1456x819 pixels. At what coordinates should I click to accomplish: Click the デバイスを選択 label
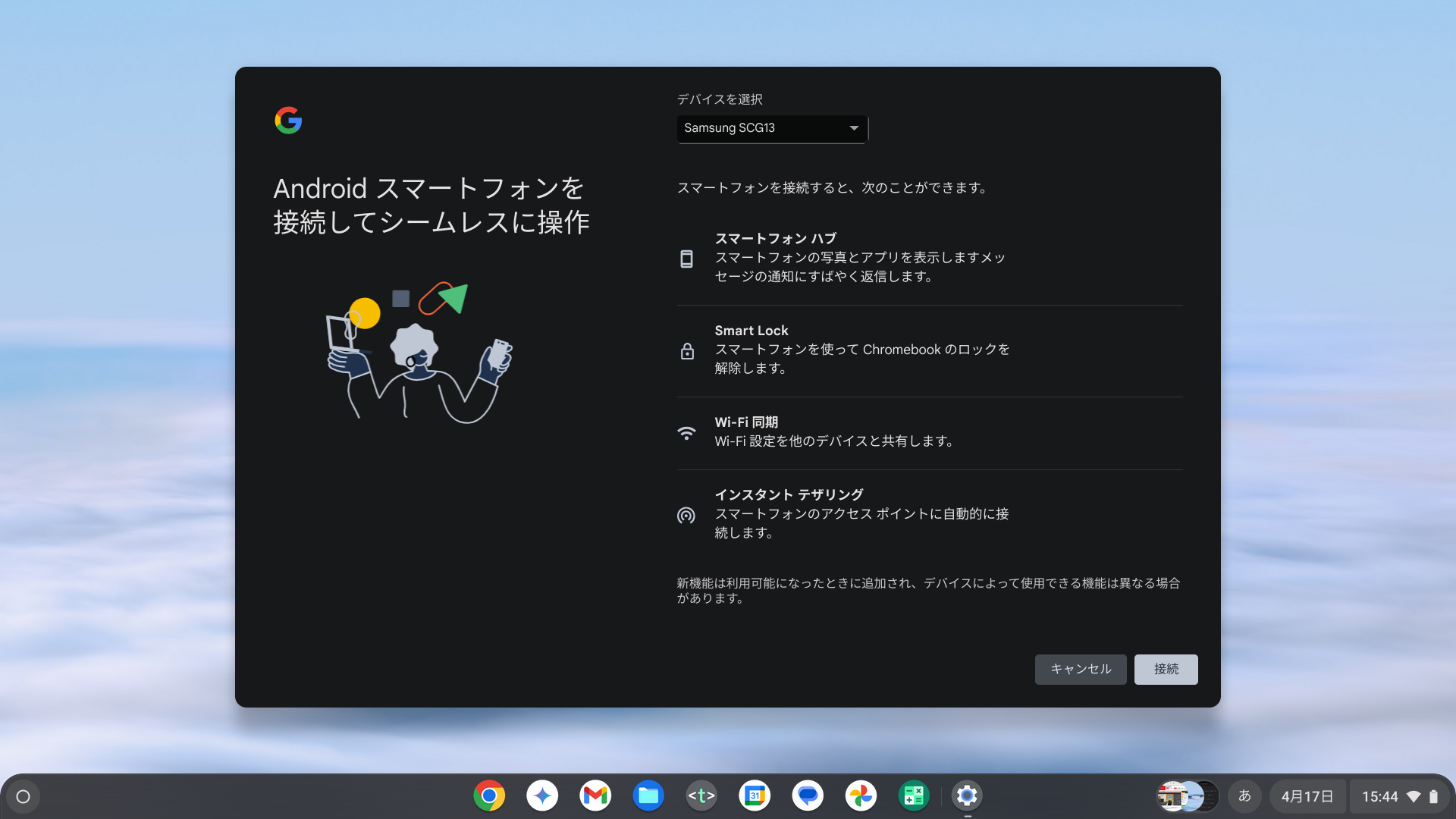720,99
